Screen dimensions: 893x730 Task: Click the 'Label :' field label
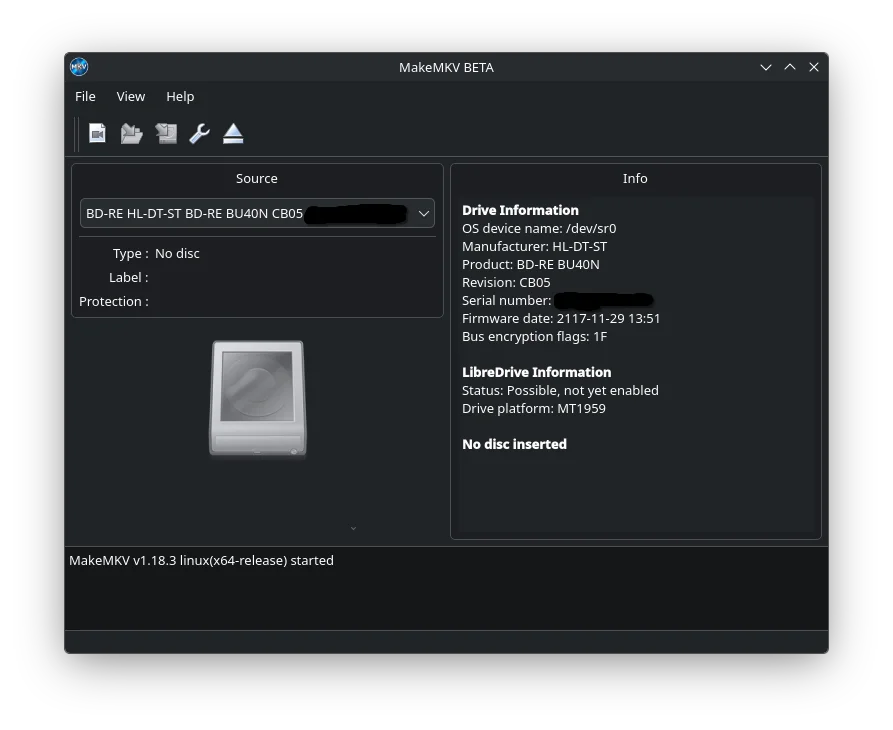coord(128,278)
